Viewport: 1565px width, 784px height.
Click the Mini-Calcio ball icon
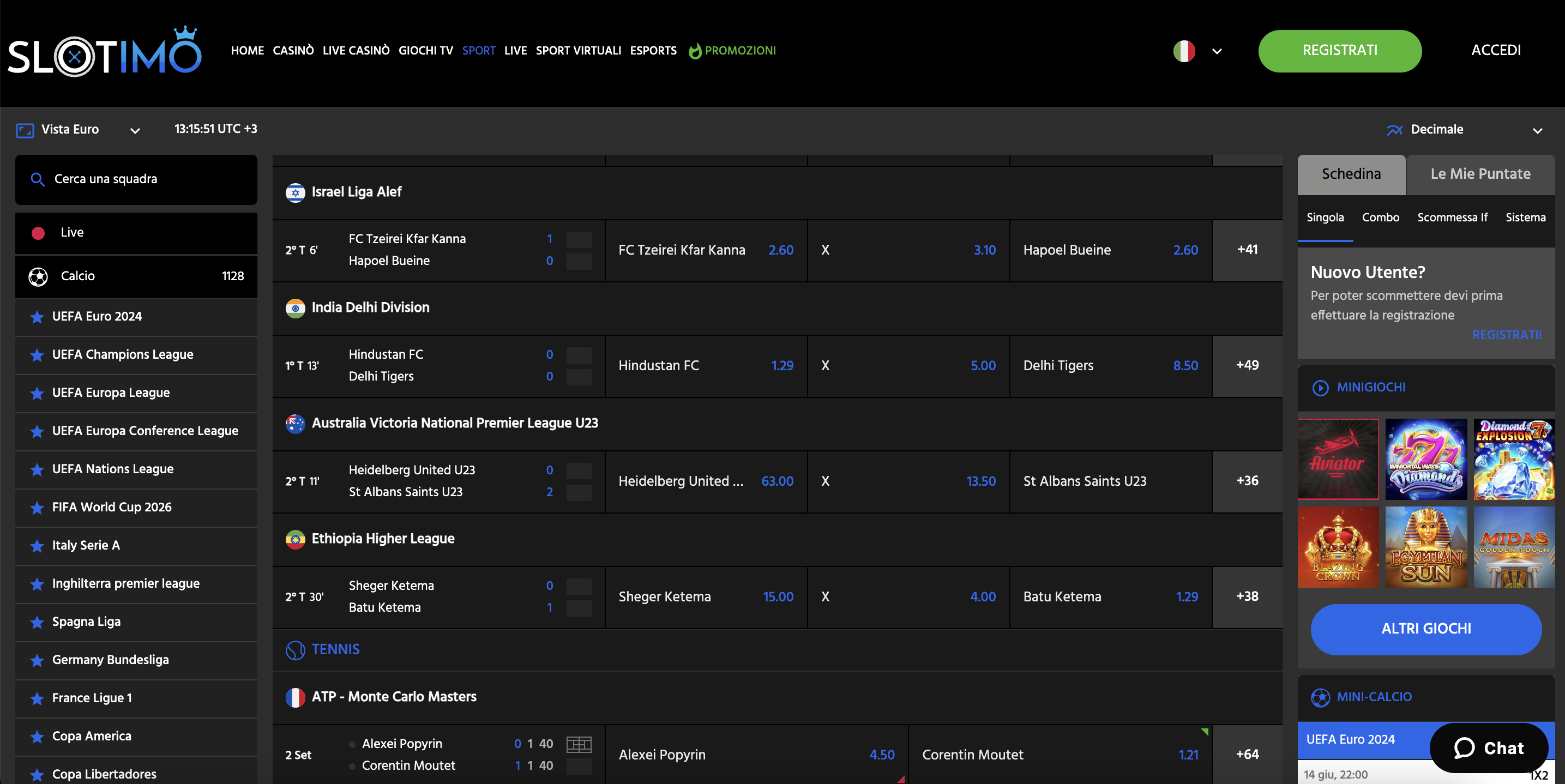[1320, 697]
